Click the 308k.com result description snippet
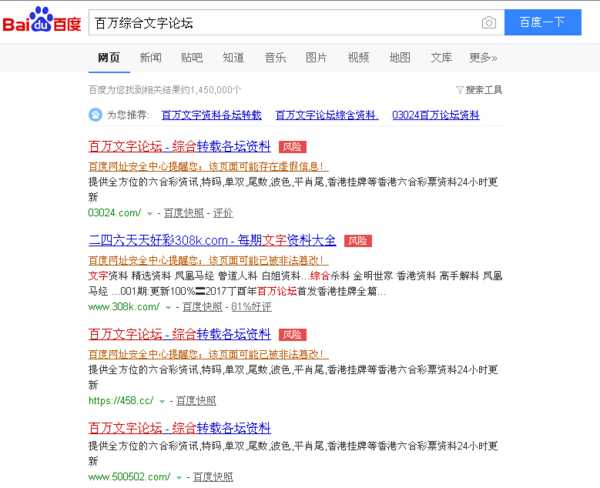This screenshot has height=488, width=600. [295, 284]
